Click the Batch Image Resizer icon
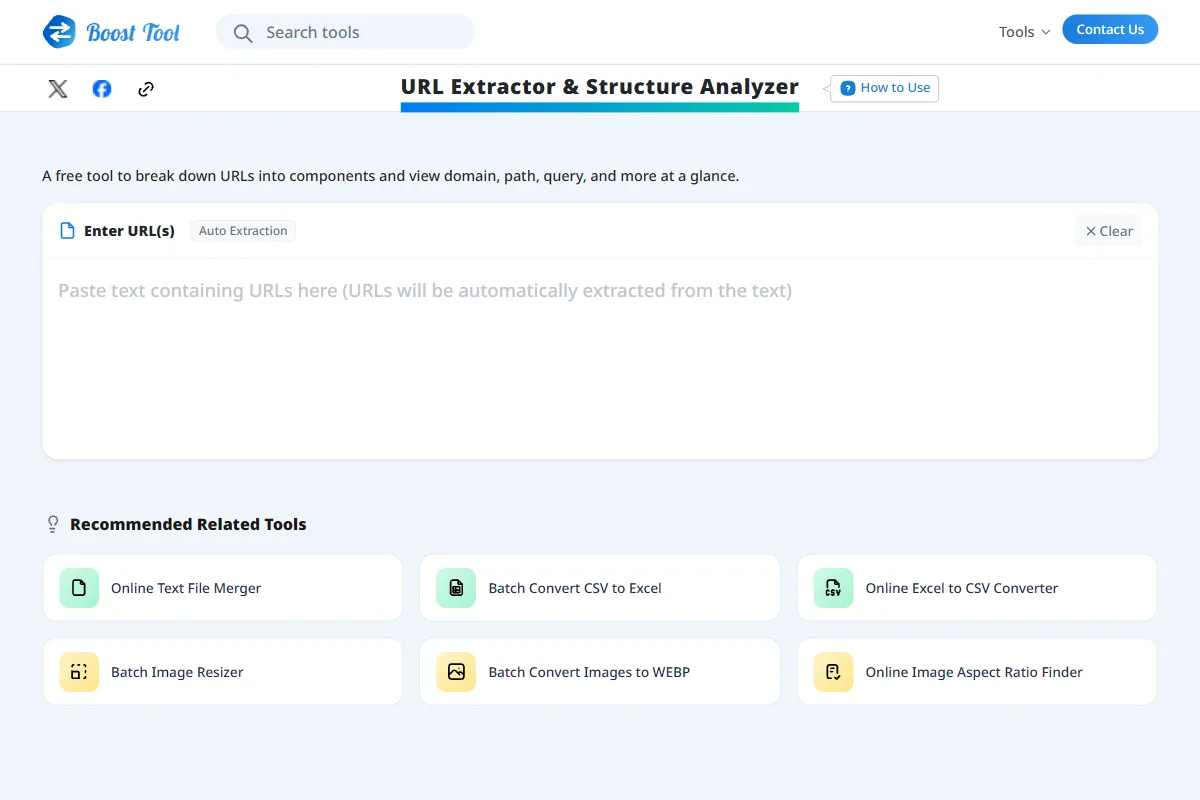Viewport: 1200px width, 800px height. coord(79,672)
